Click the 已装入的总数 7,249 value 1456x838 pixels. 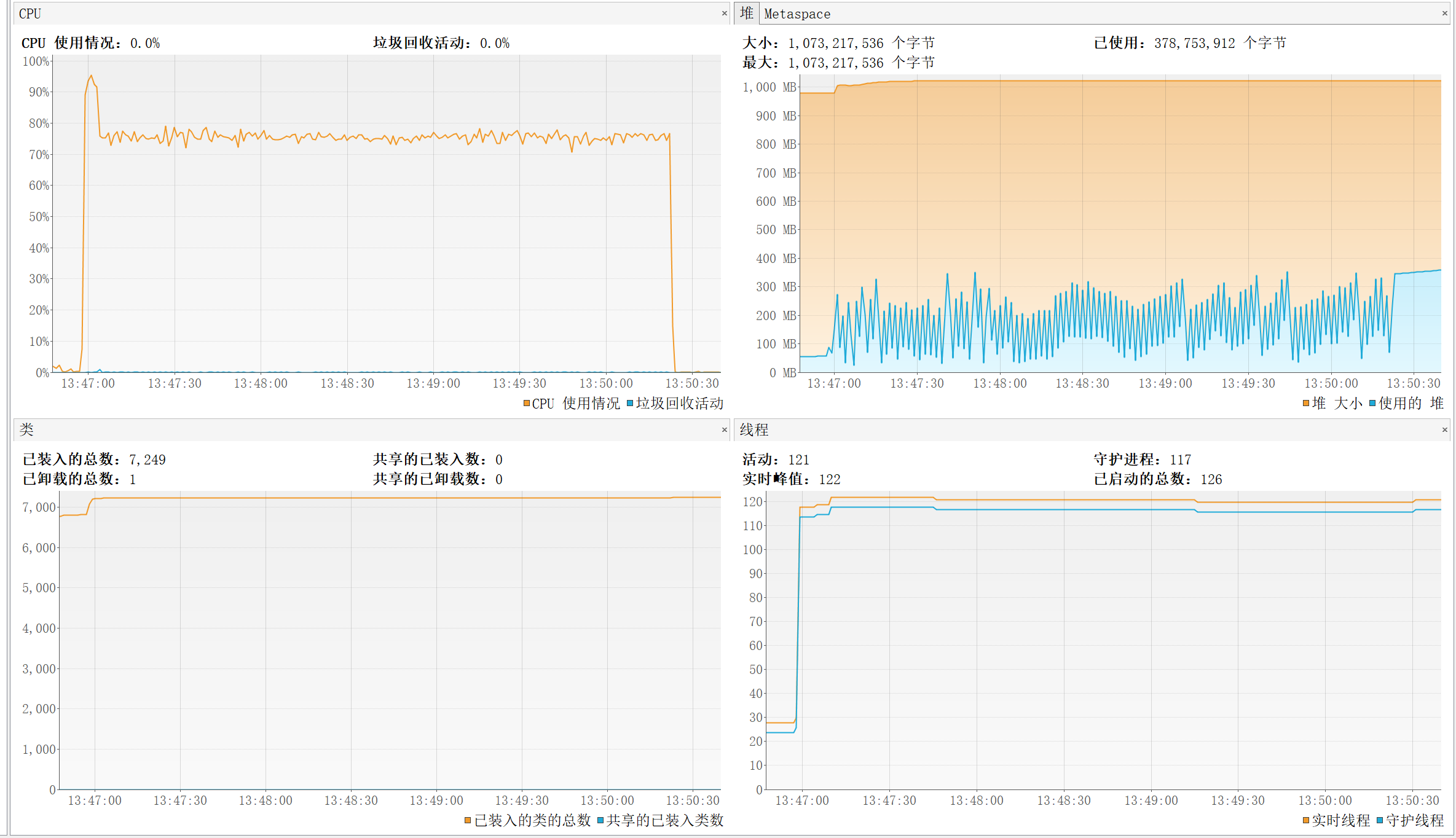pyautogui.click(x=148, y=460)
